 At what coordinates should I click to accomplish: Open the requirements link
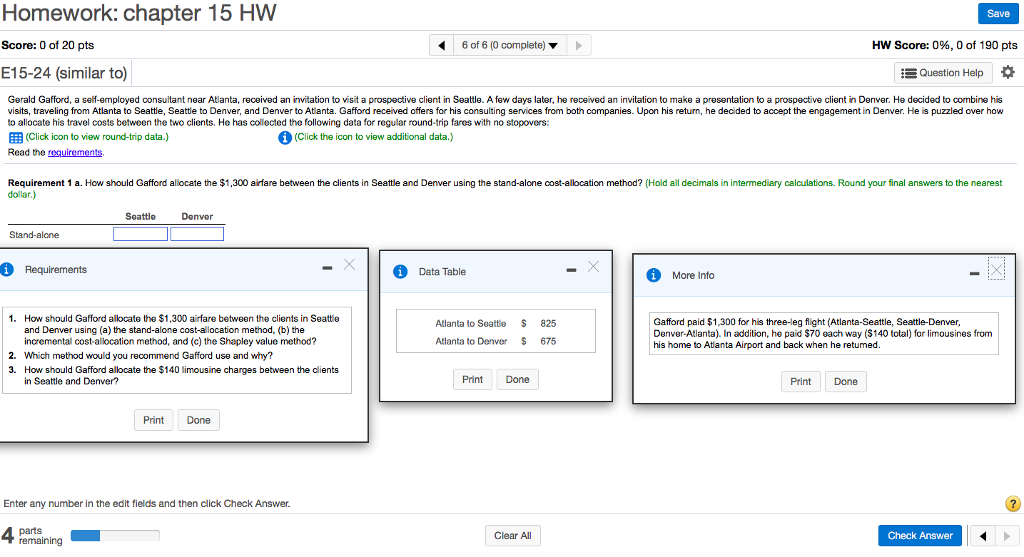[x=75, y=152]
